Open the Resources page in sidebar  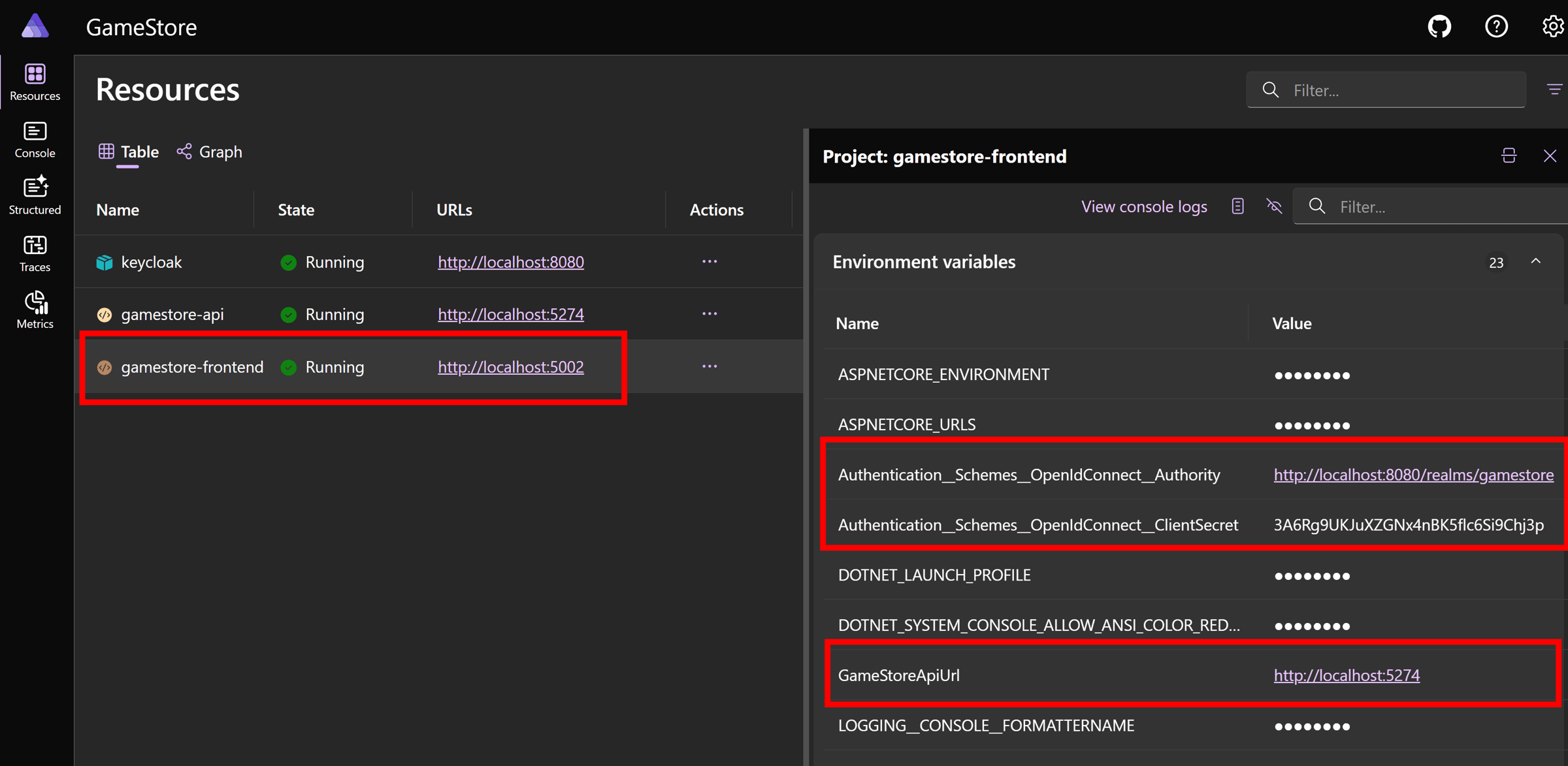[x=35, y=82]
